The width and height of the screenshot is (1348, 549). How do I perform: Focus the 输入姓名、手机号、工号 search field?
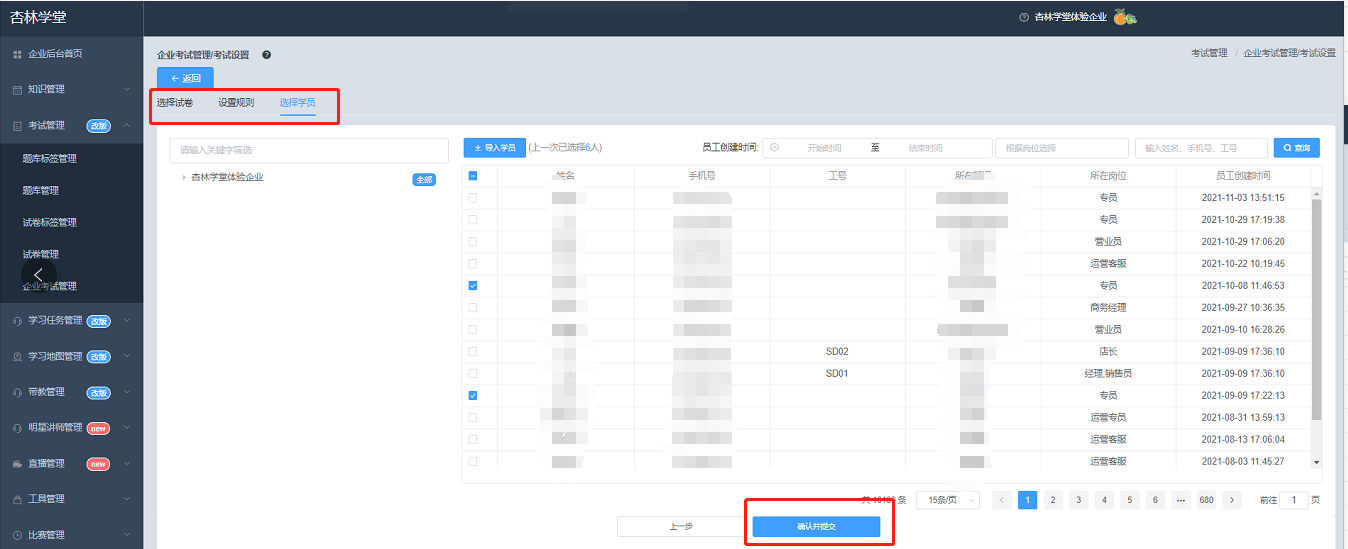(1201, 148)
